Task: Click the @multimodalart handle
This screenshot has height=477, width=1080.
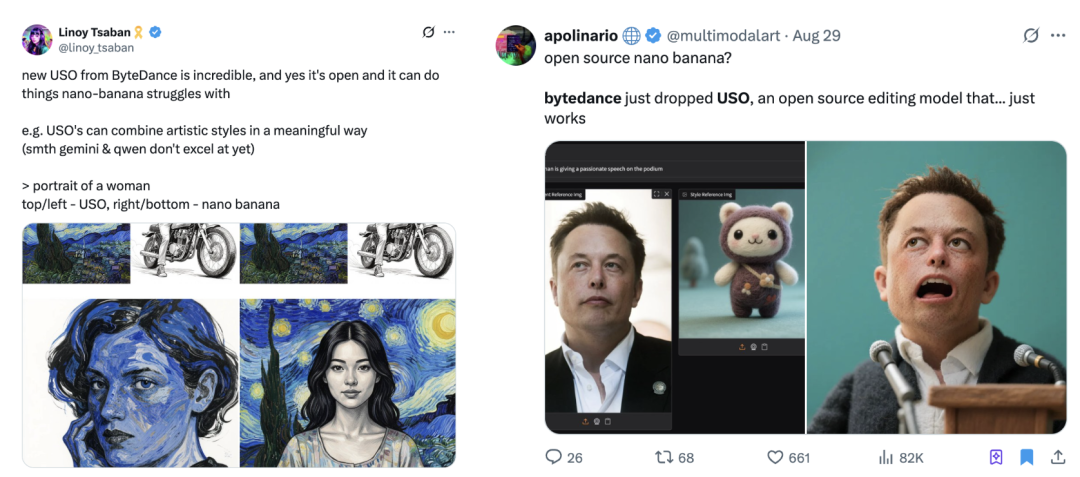Action: [x=723, y=36]
